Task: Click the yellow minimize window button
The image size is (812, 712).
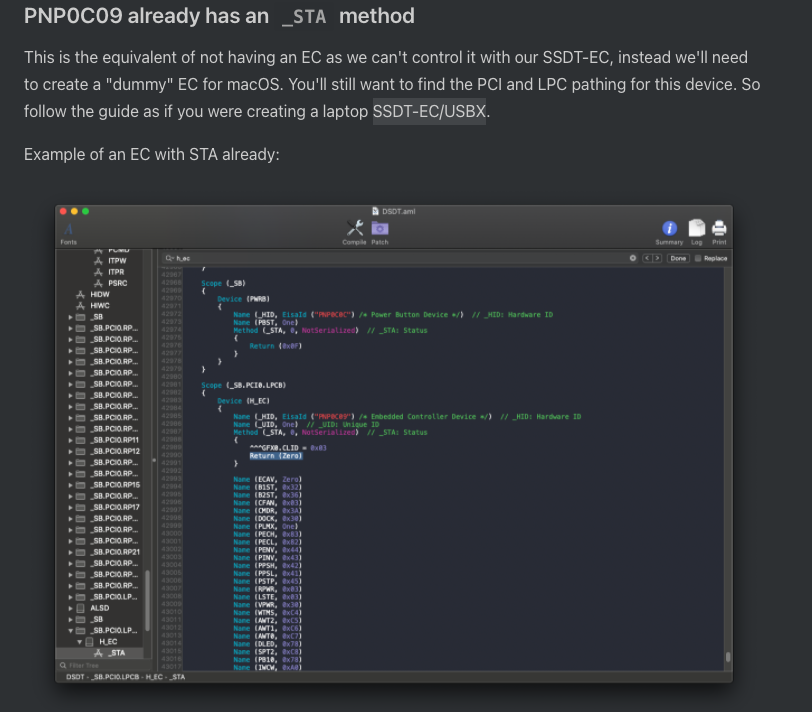Action: click(74, 211)
